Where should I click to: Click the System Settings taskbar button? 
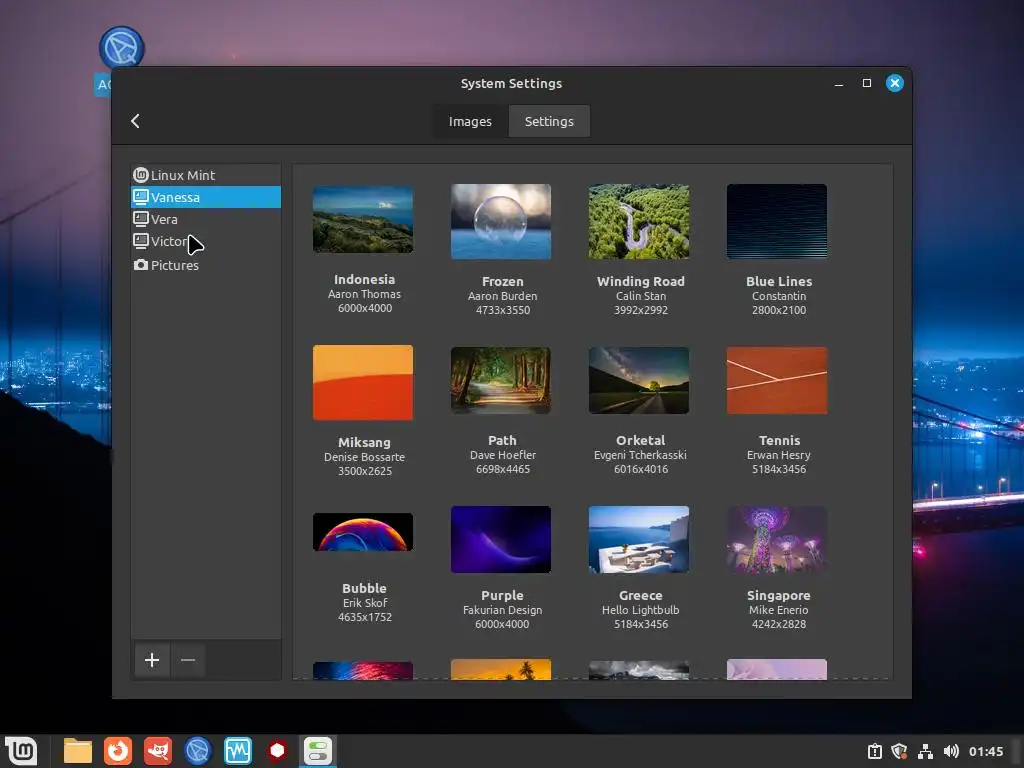318,751
